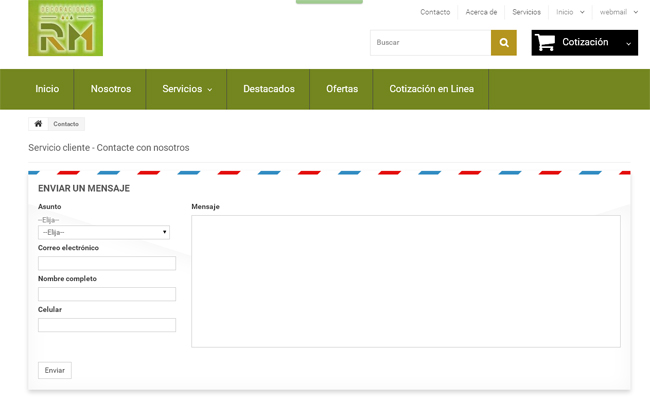Image resolution: width=650 pixels, height=400 pixels.
Task: Click the Buscar search field
Action: pos(430,43)
